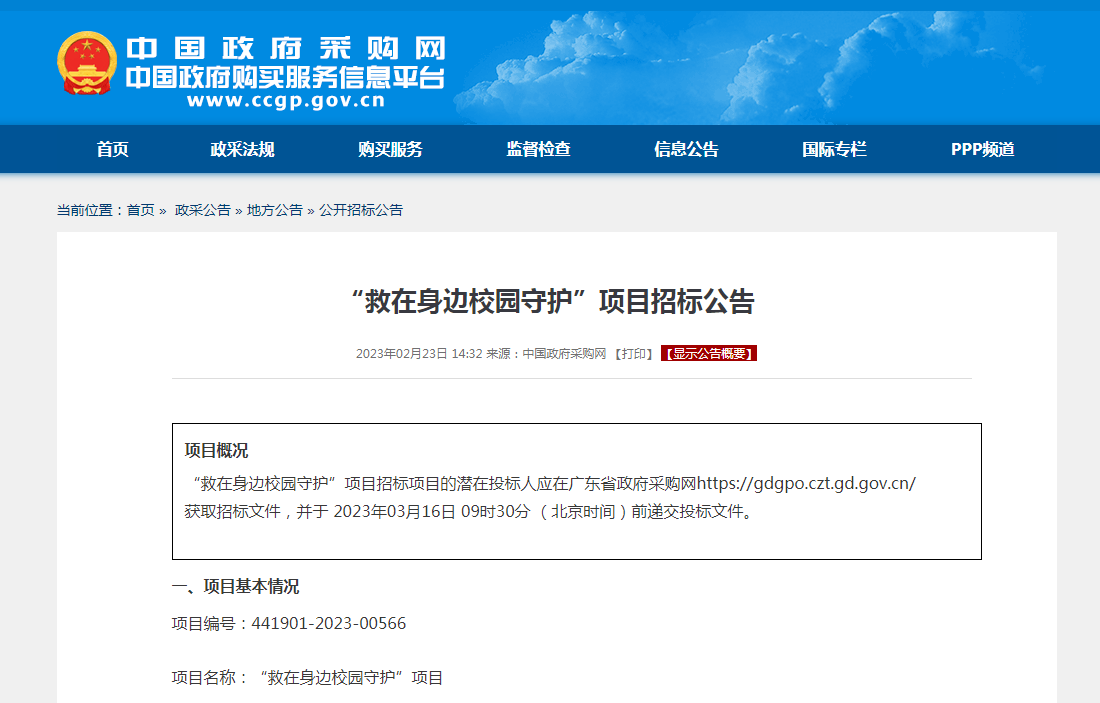
Task: Open the 监督检查 navigation item
Action: 538,149
